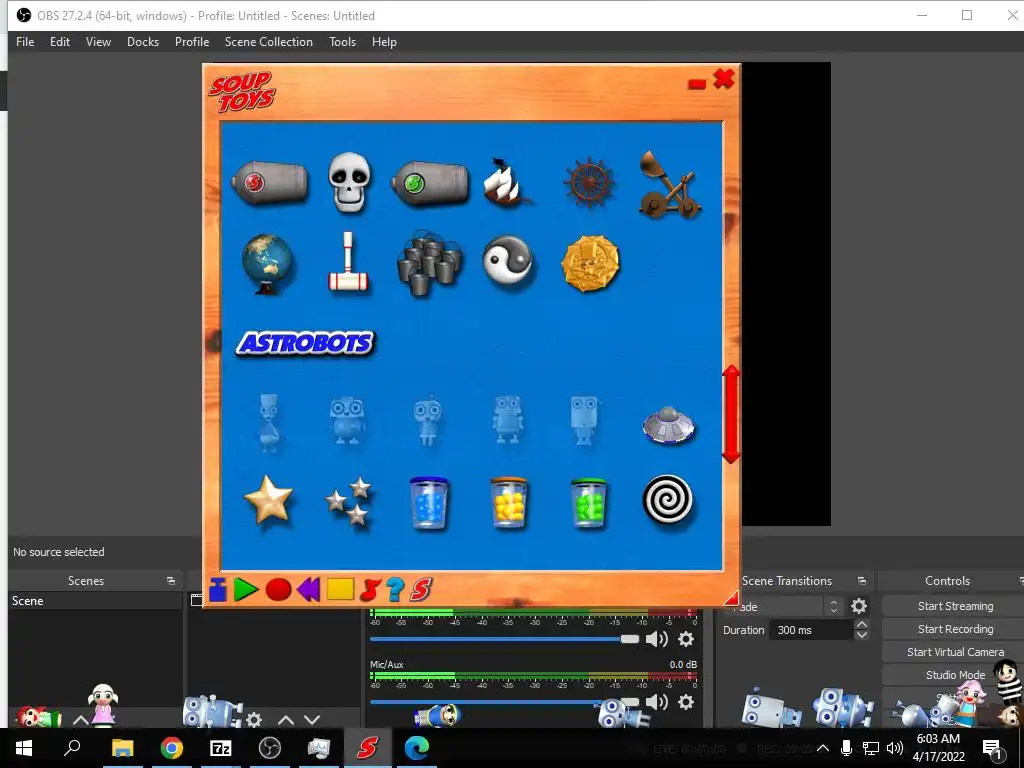
Task: Pop out the Scenes dock
Action: tap(170, 581)
